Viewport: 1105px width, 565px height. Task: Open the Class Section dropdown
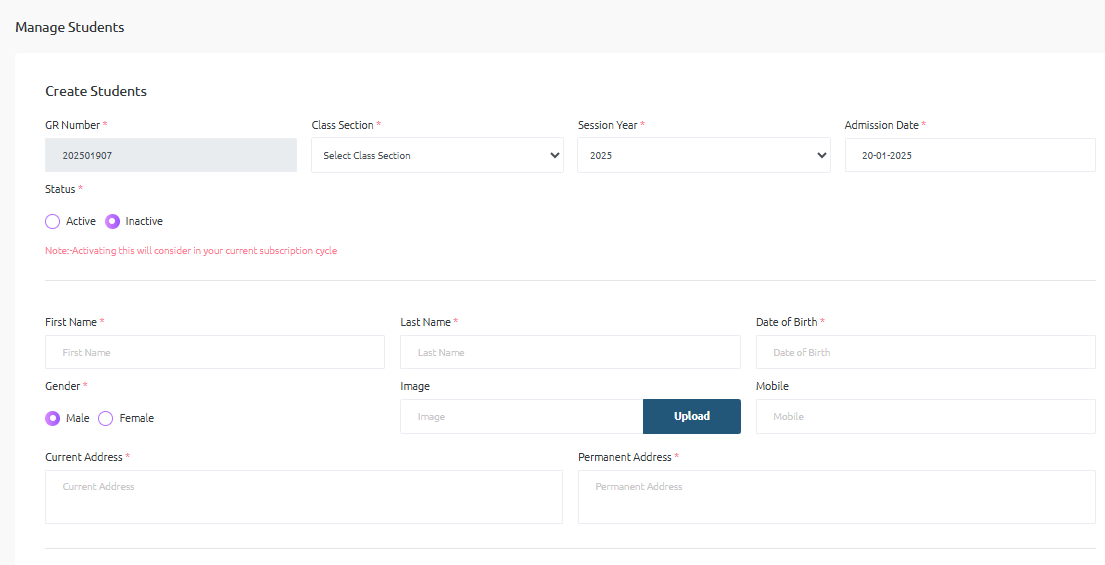click(x=437, y=155)
